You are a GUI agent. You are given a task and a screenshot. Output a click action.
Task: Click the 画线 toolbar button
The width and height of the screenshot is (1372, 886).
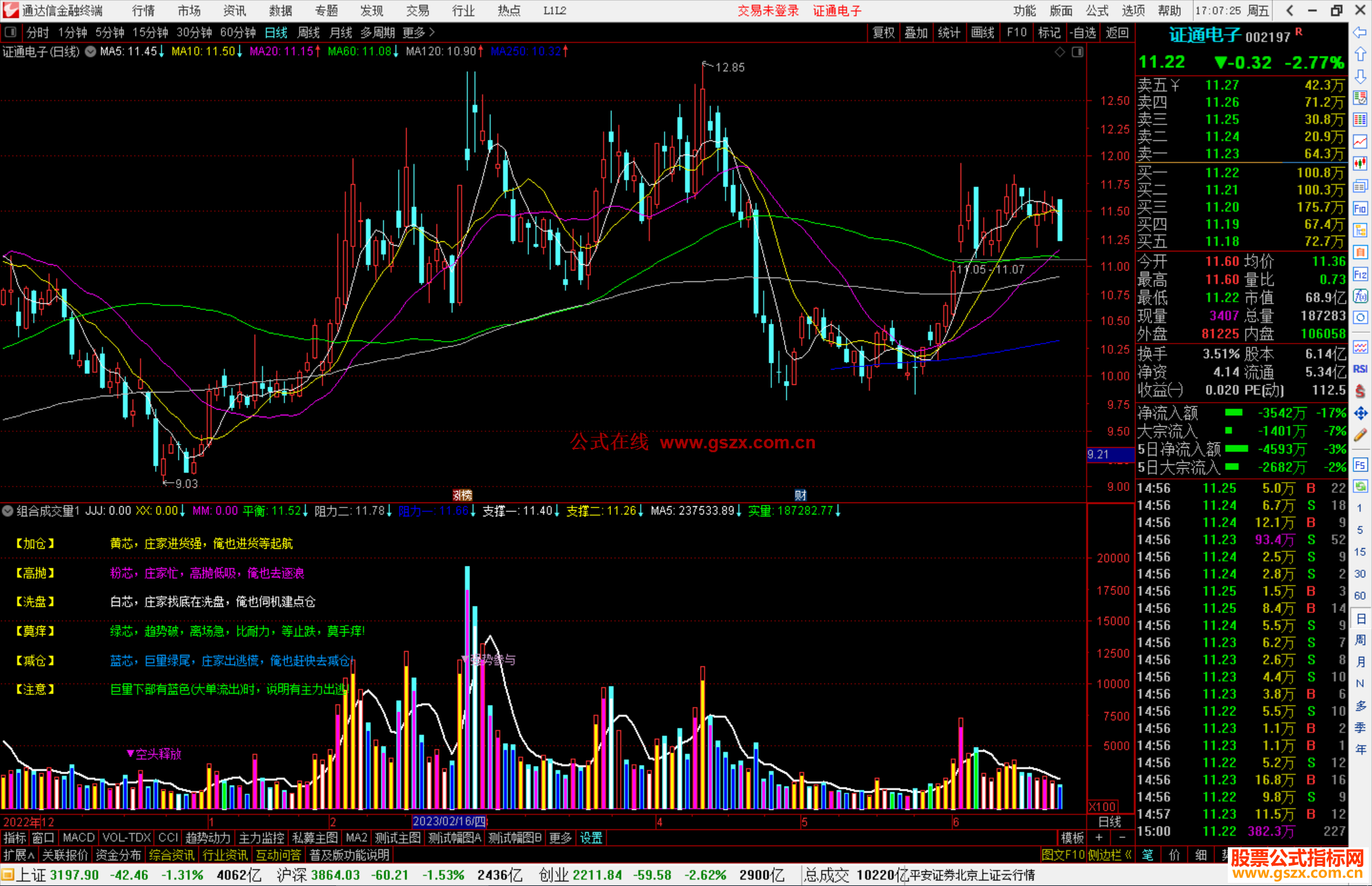pyautogui.click(x=982, y=32)
